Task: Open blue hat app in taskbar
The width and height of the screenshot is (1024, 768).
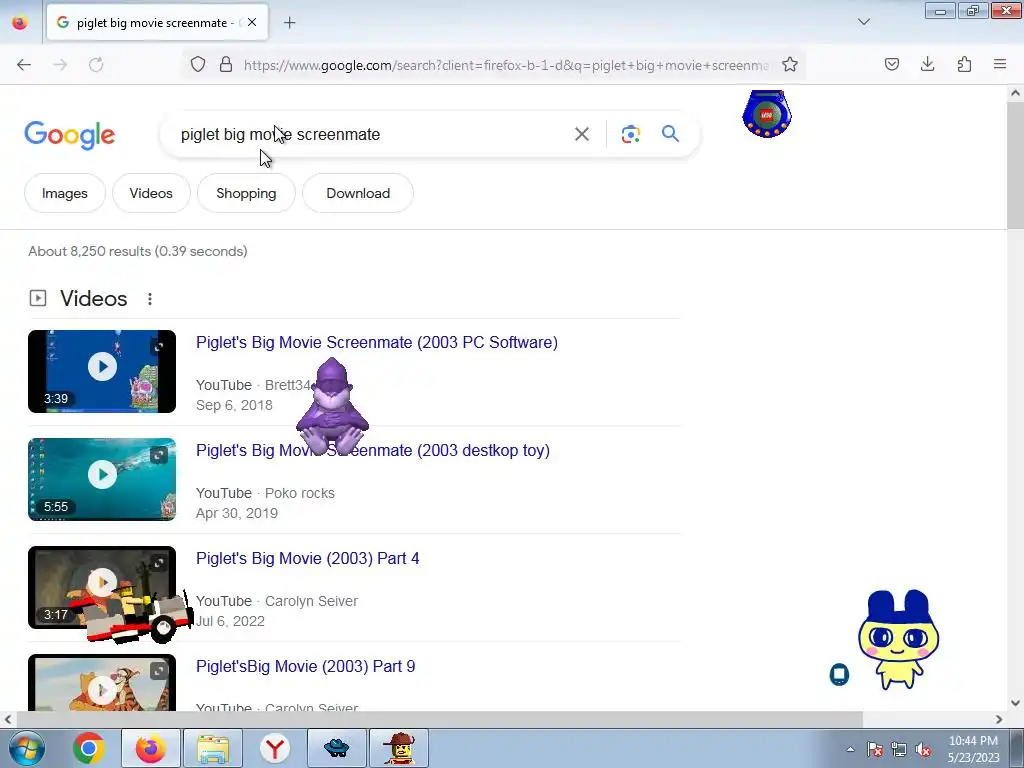Action: (x=337, y=748)
